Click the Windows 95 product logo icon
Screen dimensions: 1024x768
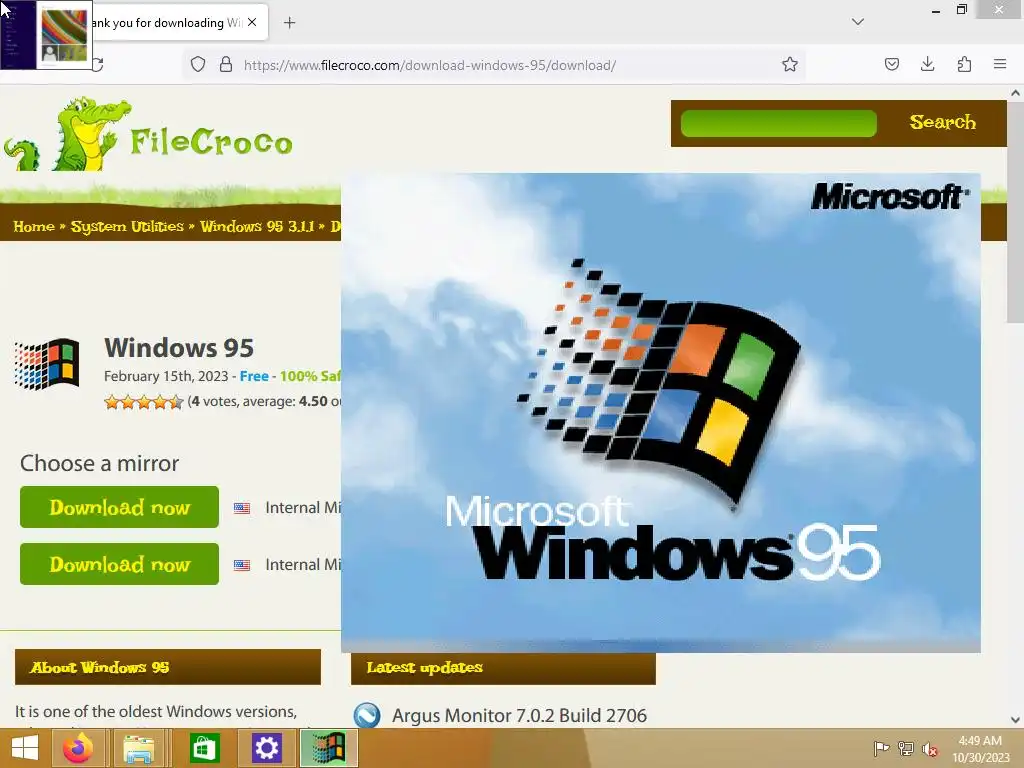[47, 364]
